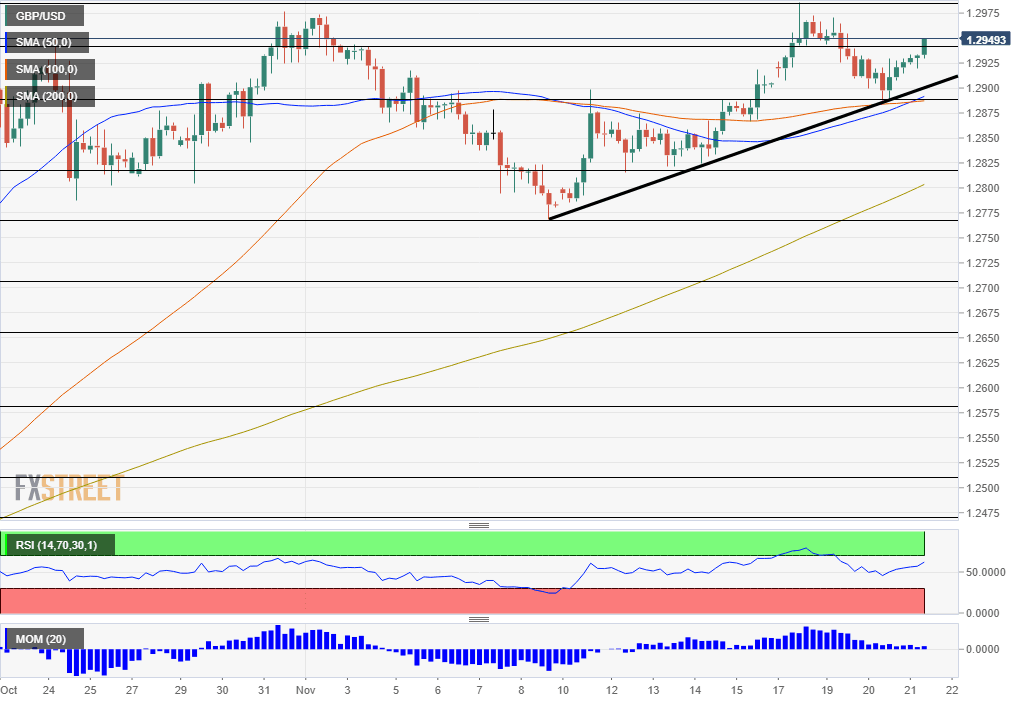Click the Nov label on the date axis
Image resolution: width=1029 pixels, height=703 pixels.
[304, 690]
